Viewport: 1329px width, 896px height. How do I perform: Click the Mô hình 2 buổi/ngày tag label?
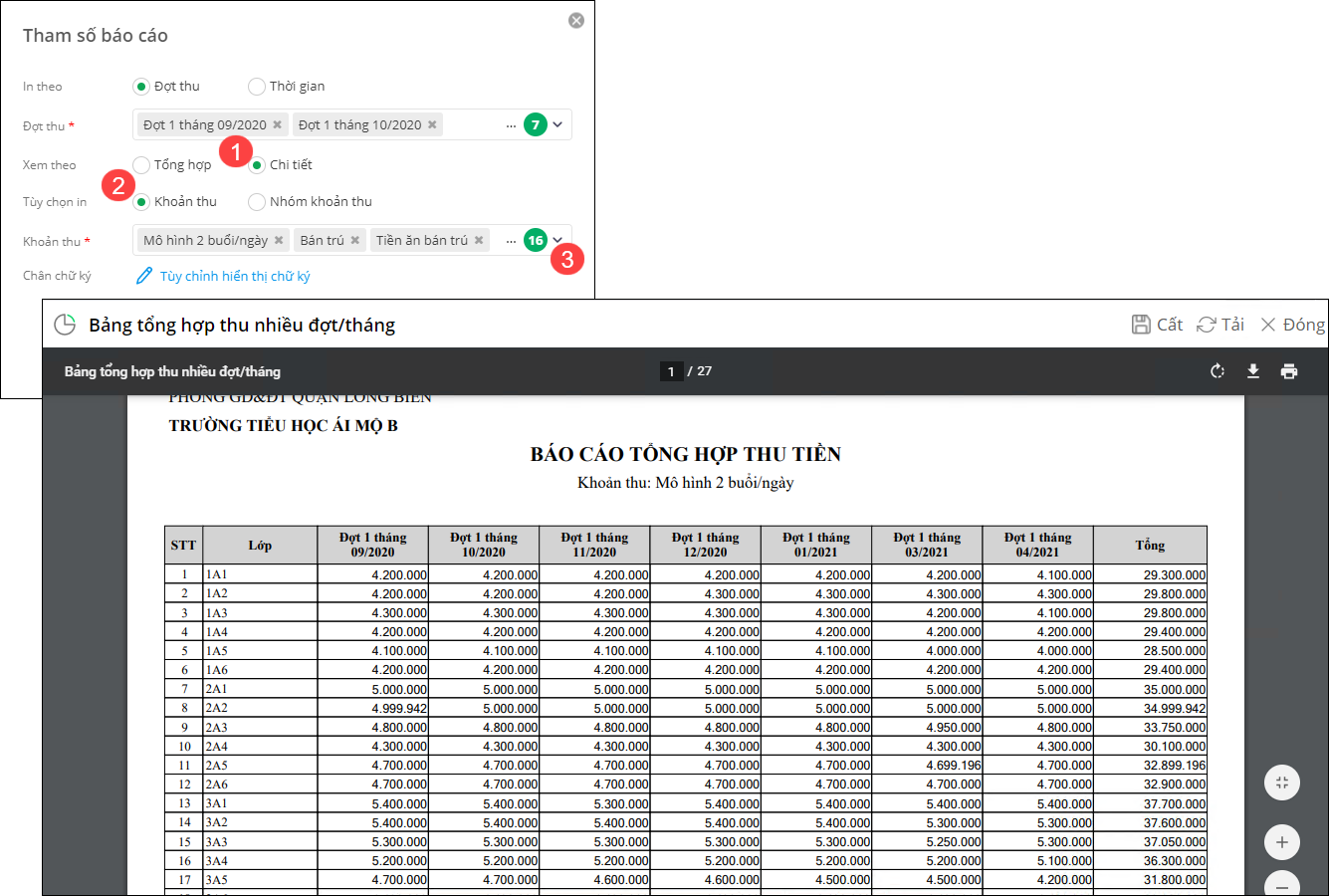(205, 241)
